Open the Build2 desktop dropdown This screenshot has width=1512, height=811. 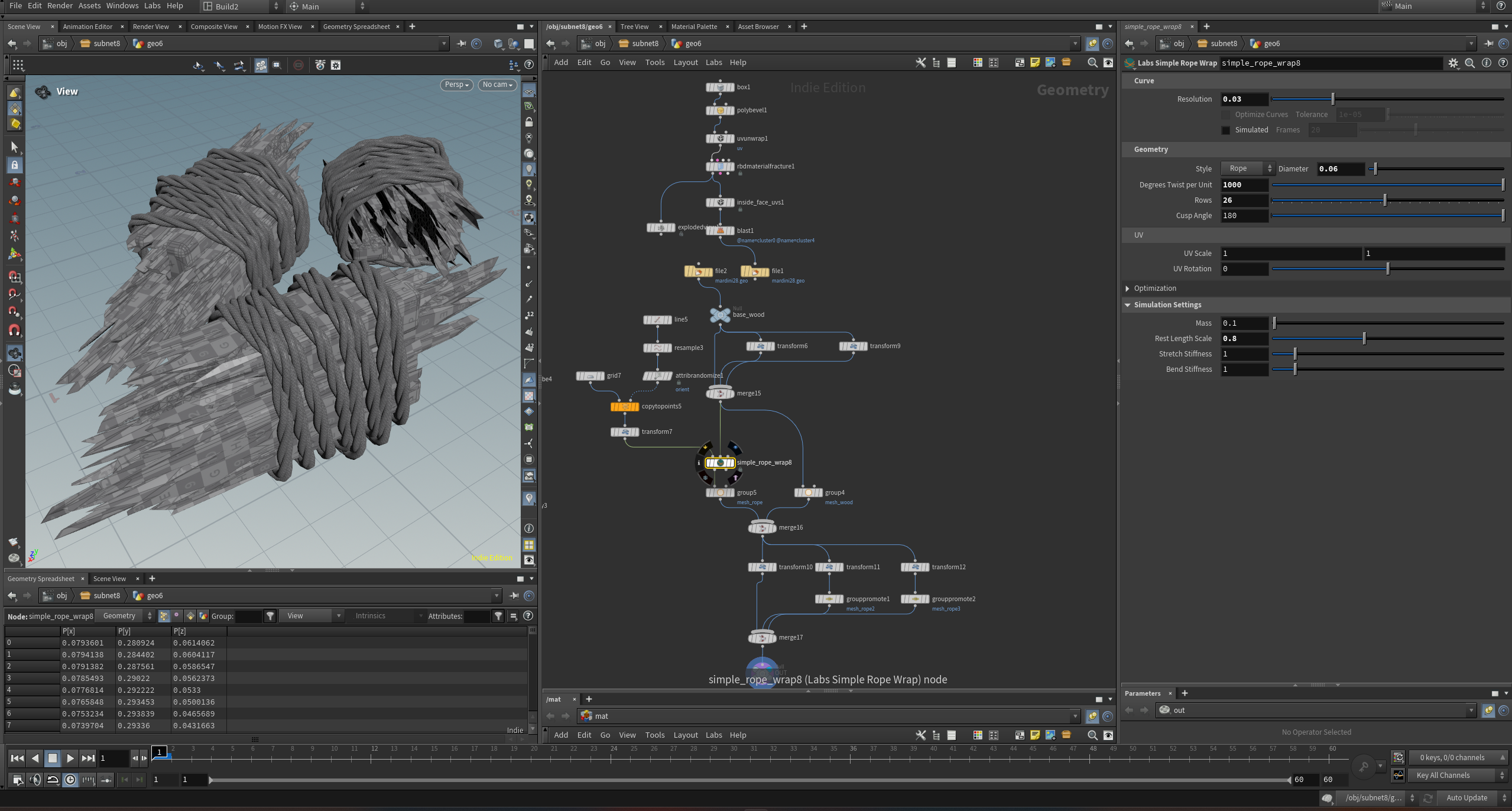(x=241, y=7)
